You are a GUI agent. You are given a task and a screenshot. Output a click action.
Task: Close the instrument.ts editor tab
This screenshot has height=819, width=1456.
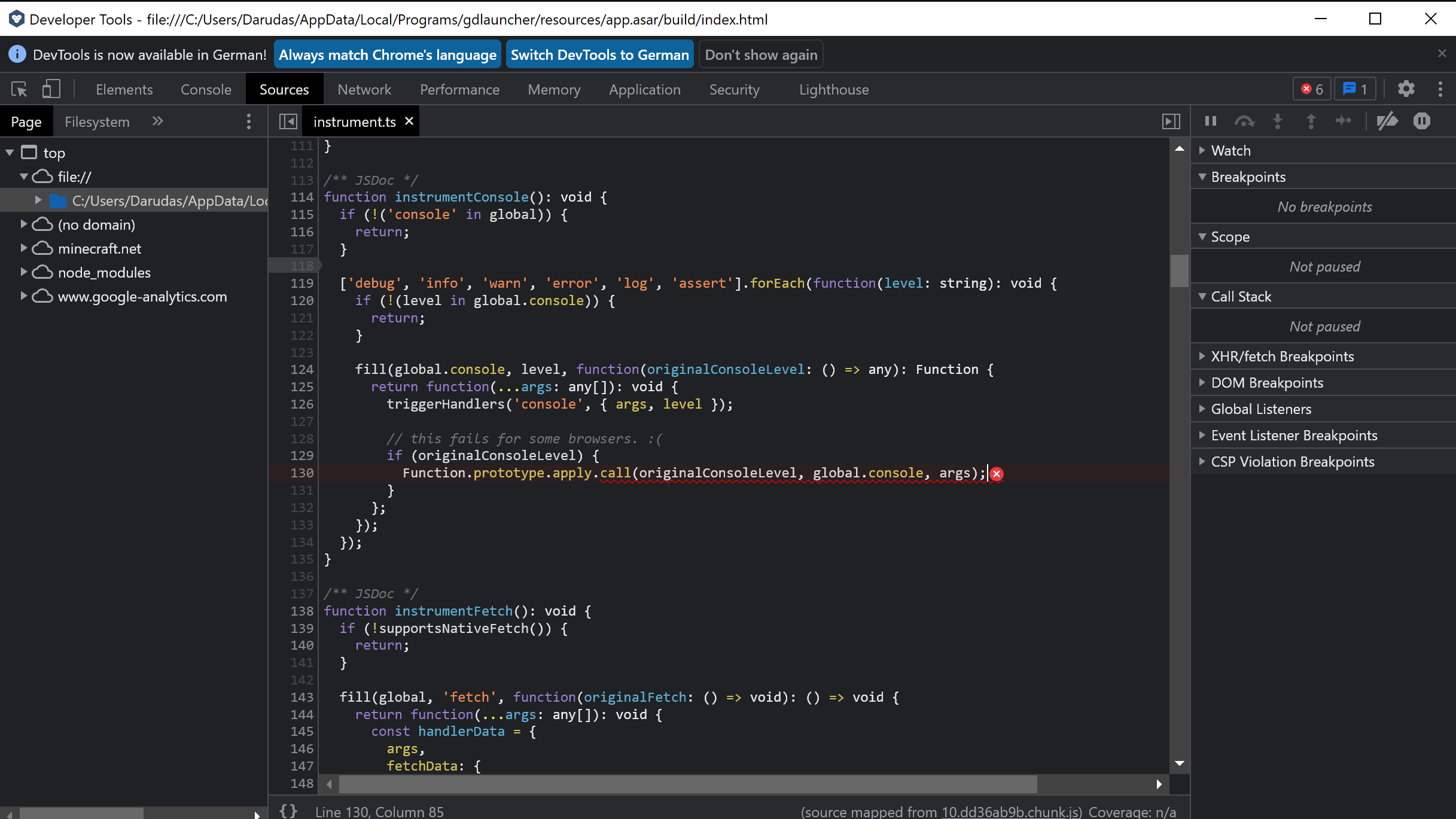pos(409,121)
